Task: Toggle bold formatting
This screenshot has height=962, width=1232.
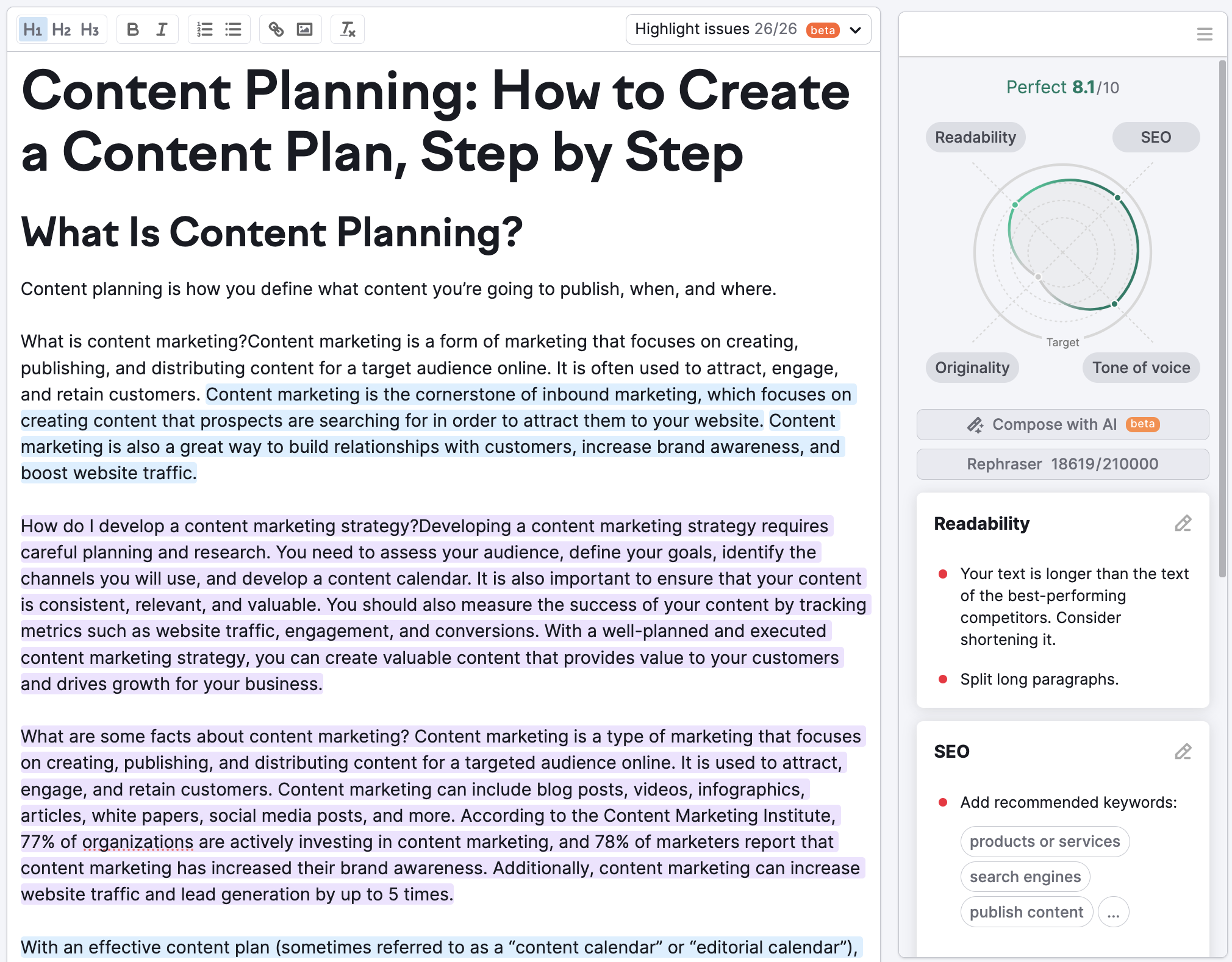Action: [132, 29]
